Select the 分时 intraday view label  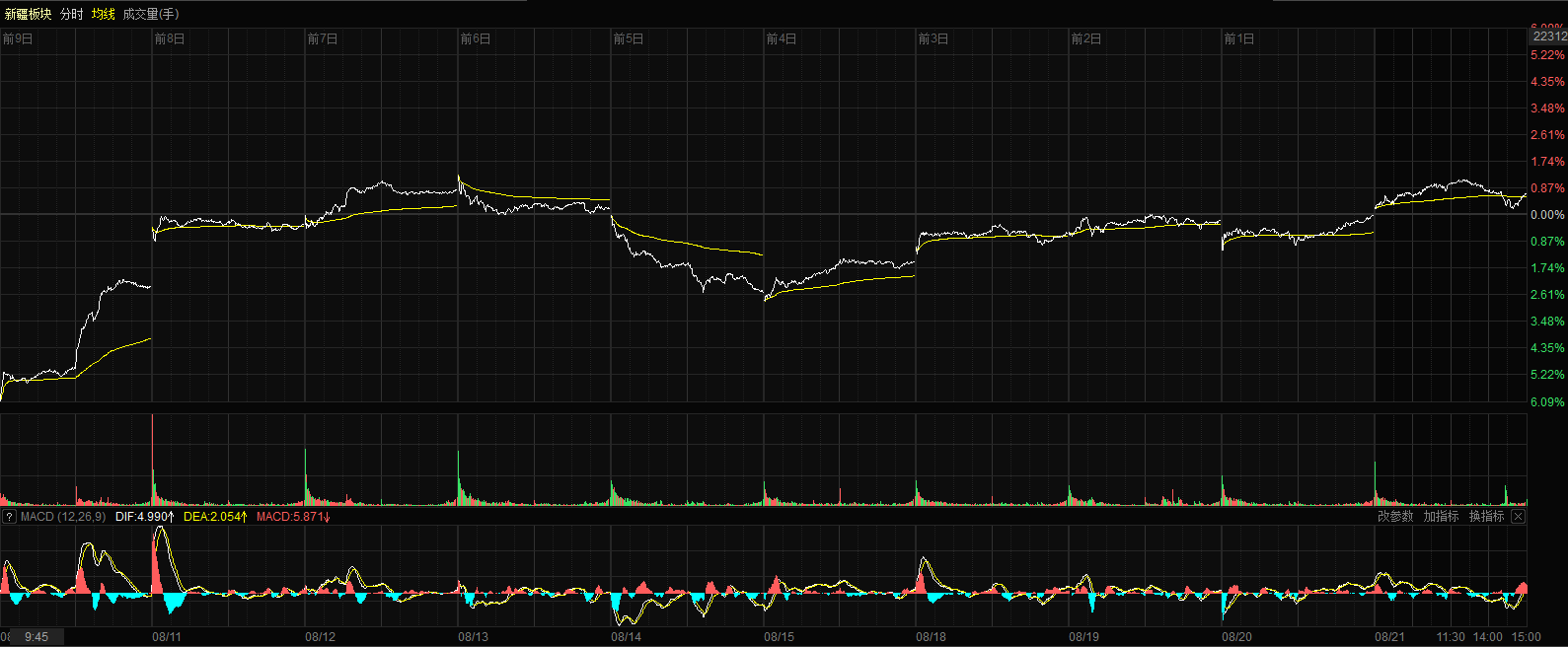[x=72, y=15]
